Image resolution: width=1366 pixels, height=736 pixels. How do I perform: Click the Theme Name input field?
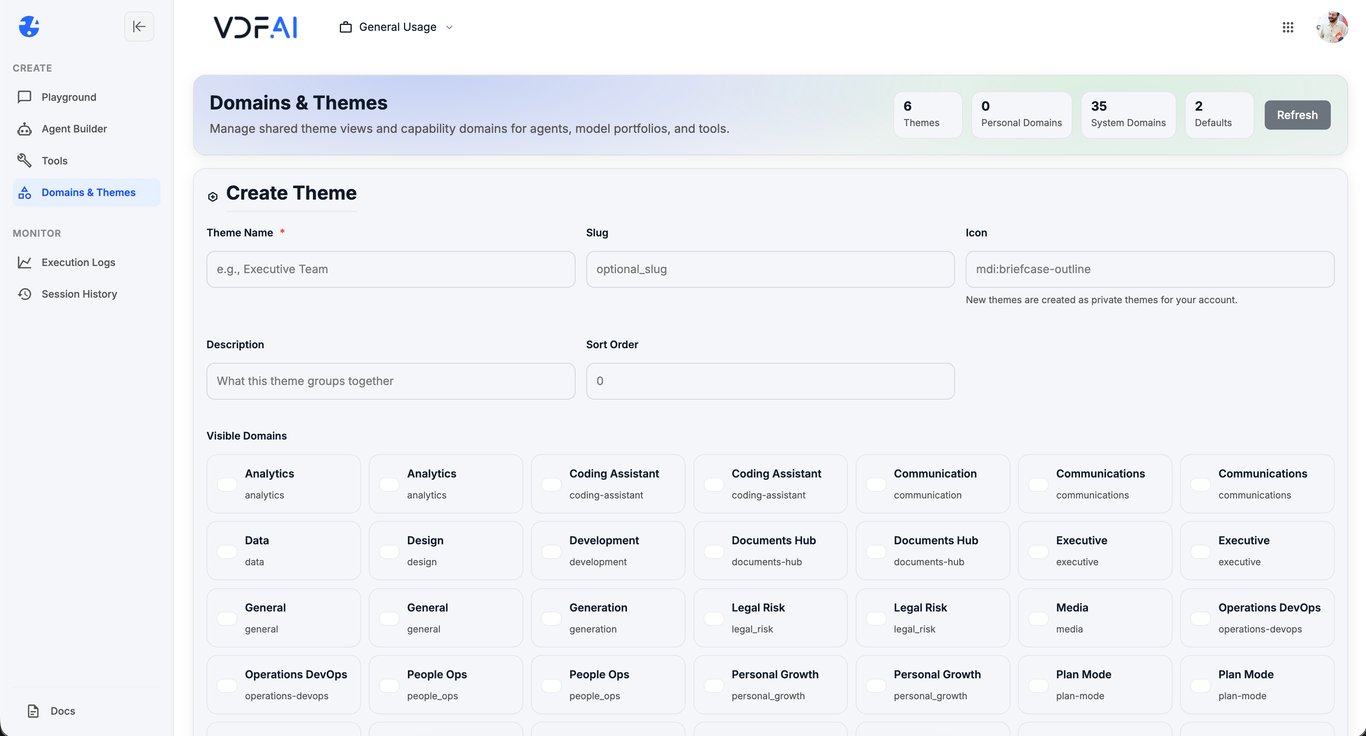390,269
